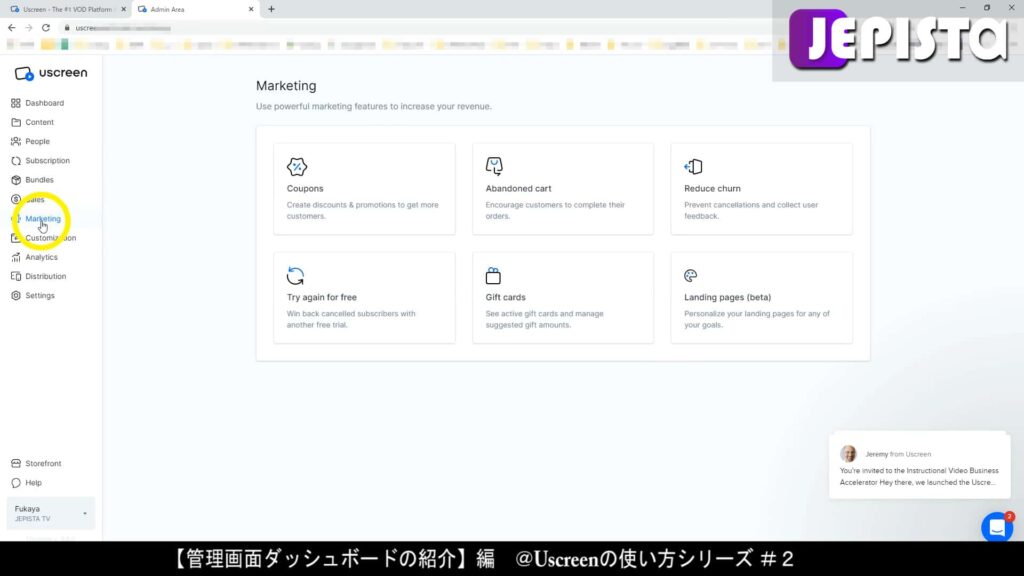Open Storefront link in sidebar
Viewport: 1024px width, 576px height.
point(43,464)
